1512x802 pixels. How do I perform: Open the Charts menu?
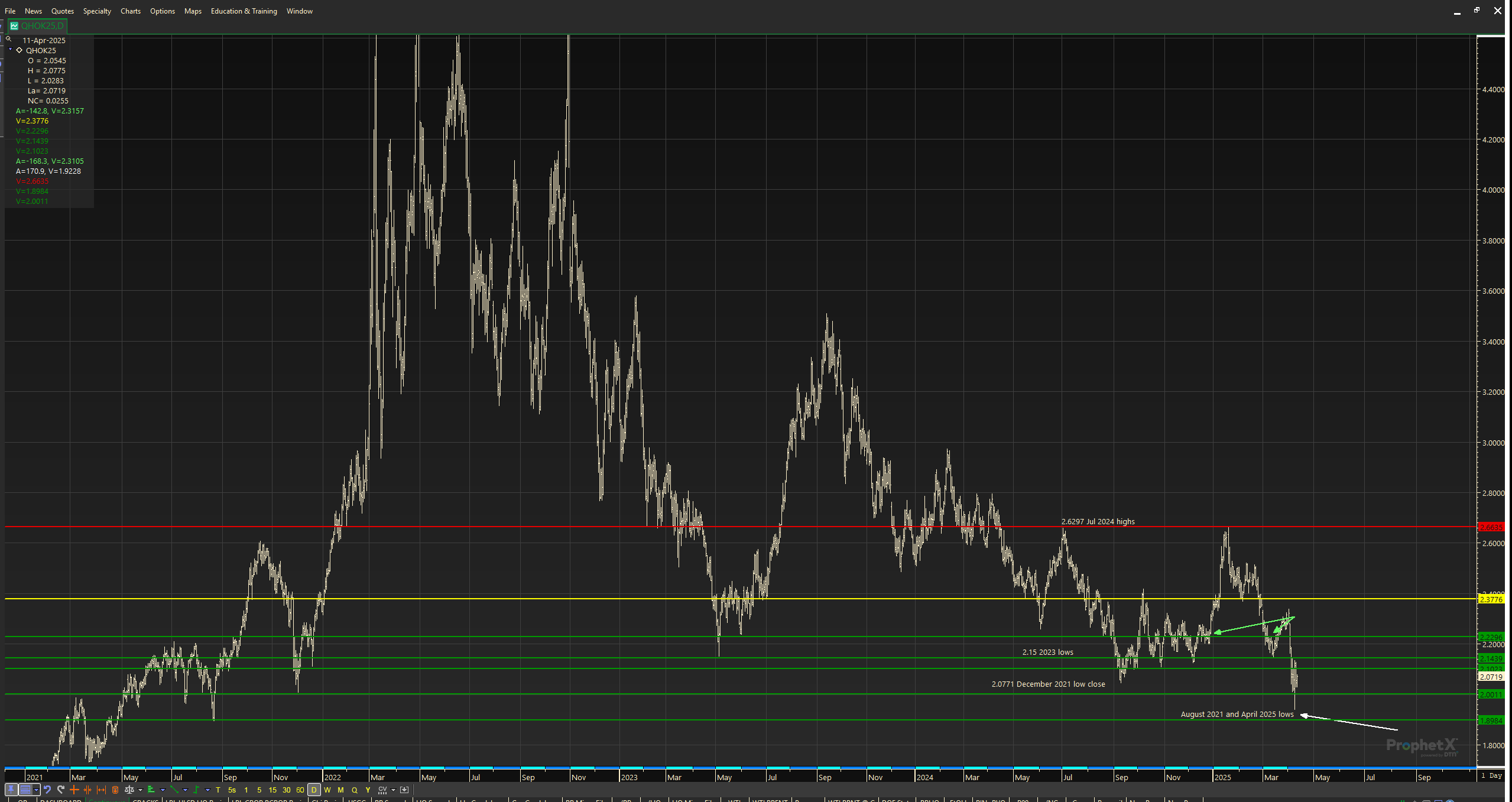click(x=130, y=11)
